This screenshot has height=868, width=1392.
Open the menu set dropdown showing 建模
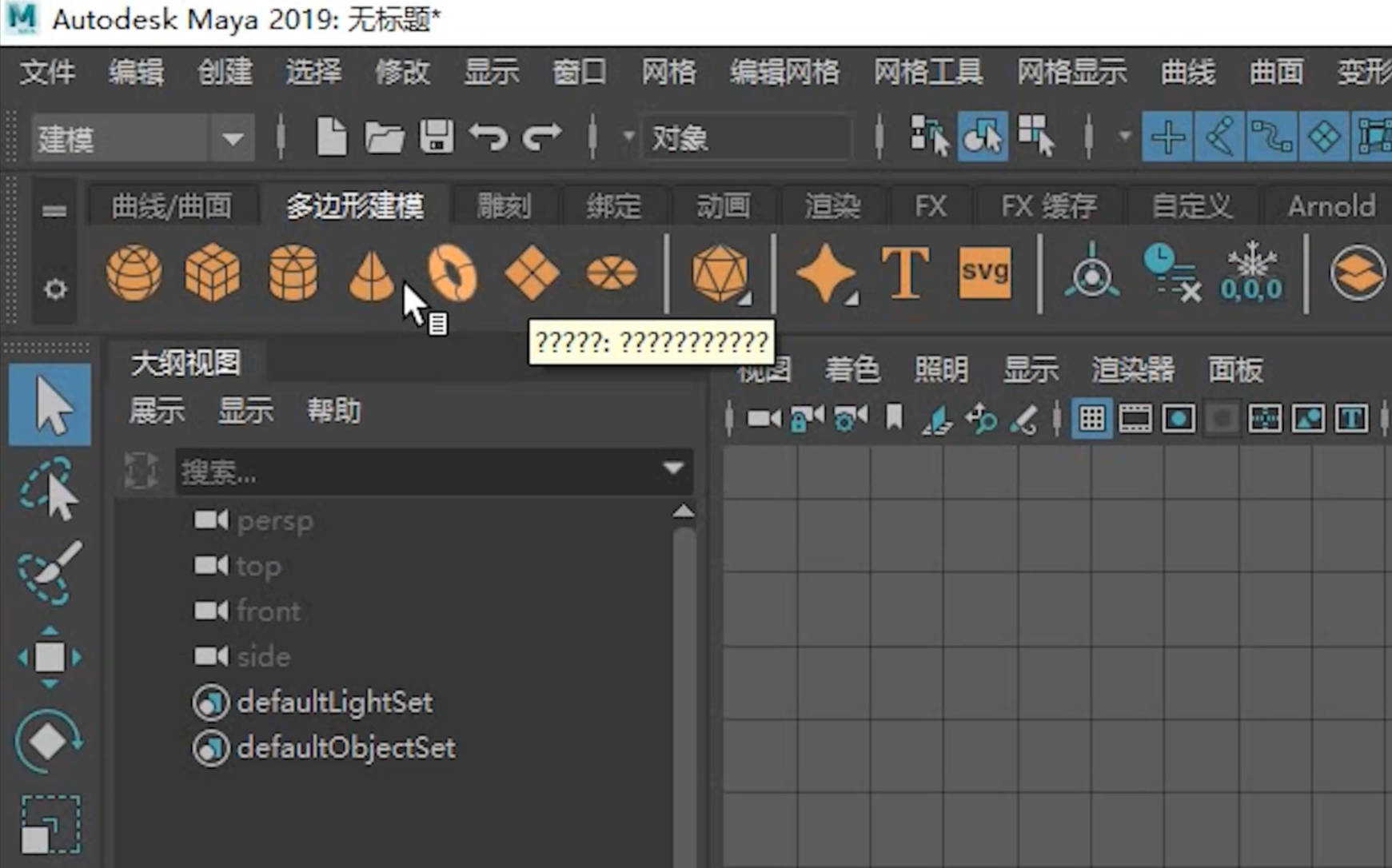click(x=231, y=137)
